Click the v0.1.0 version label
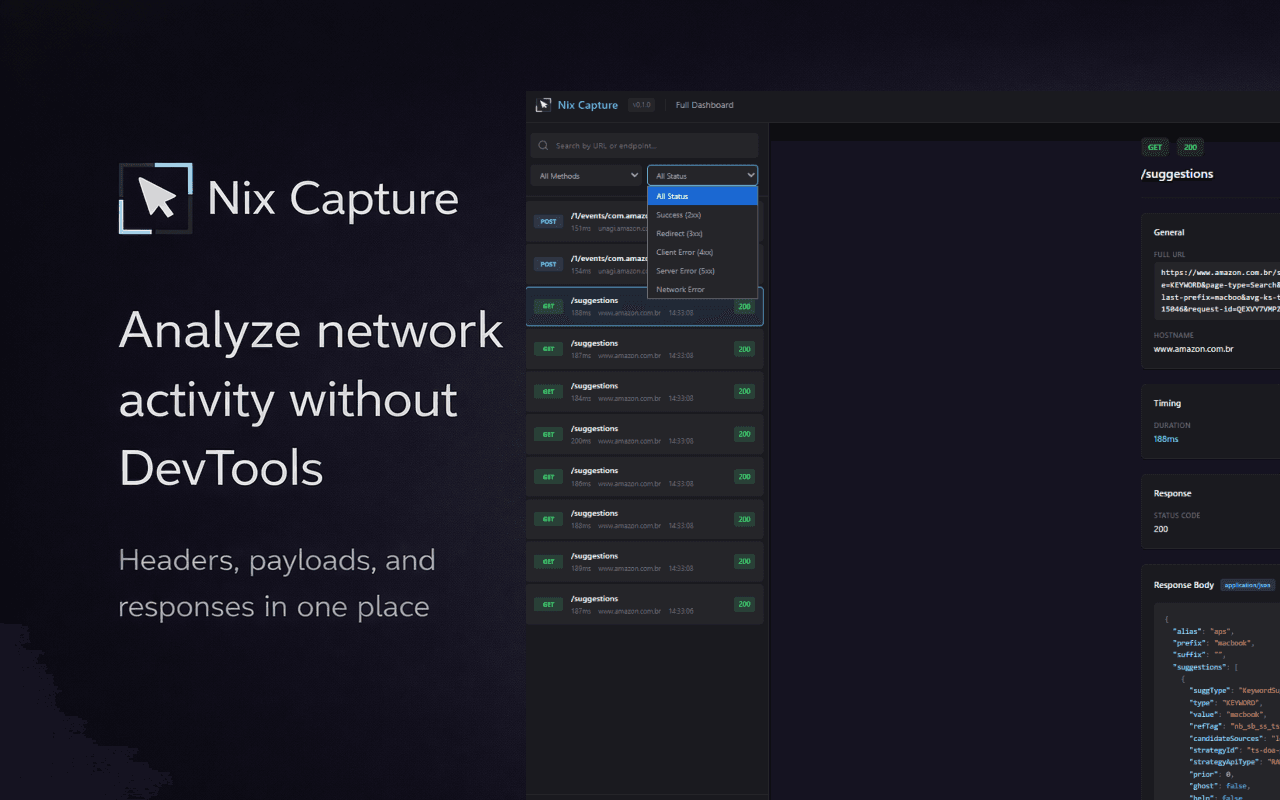Screen dimensions: 1280x800 [x=641, y=104]
